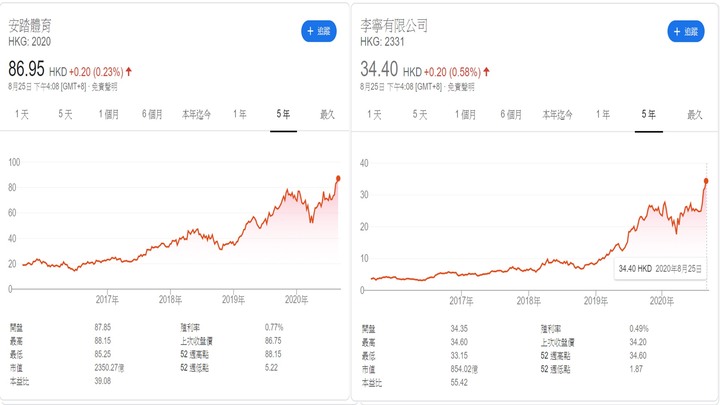Viewport: 720px width, 405px height.
Task: Click the 市值 value 854.02億
Action: coord(464,369)
